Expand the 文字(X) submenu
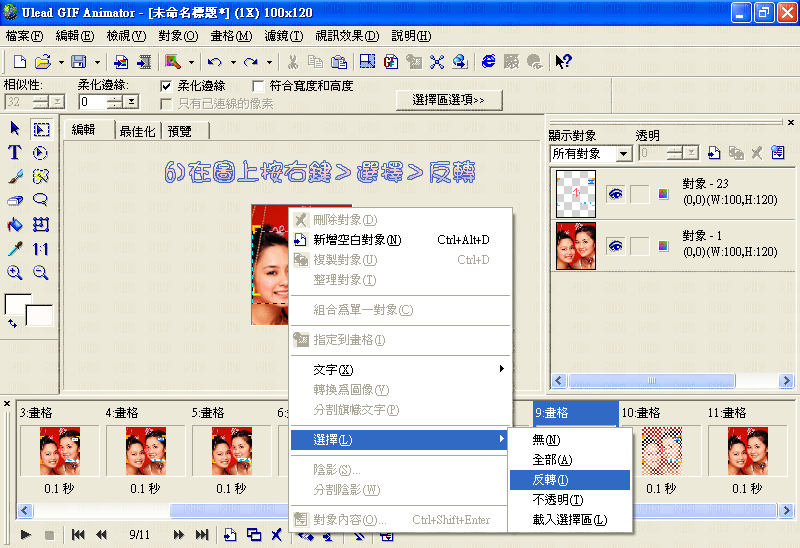Screen dimensions: 800x548 click(x=401, y=369)
